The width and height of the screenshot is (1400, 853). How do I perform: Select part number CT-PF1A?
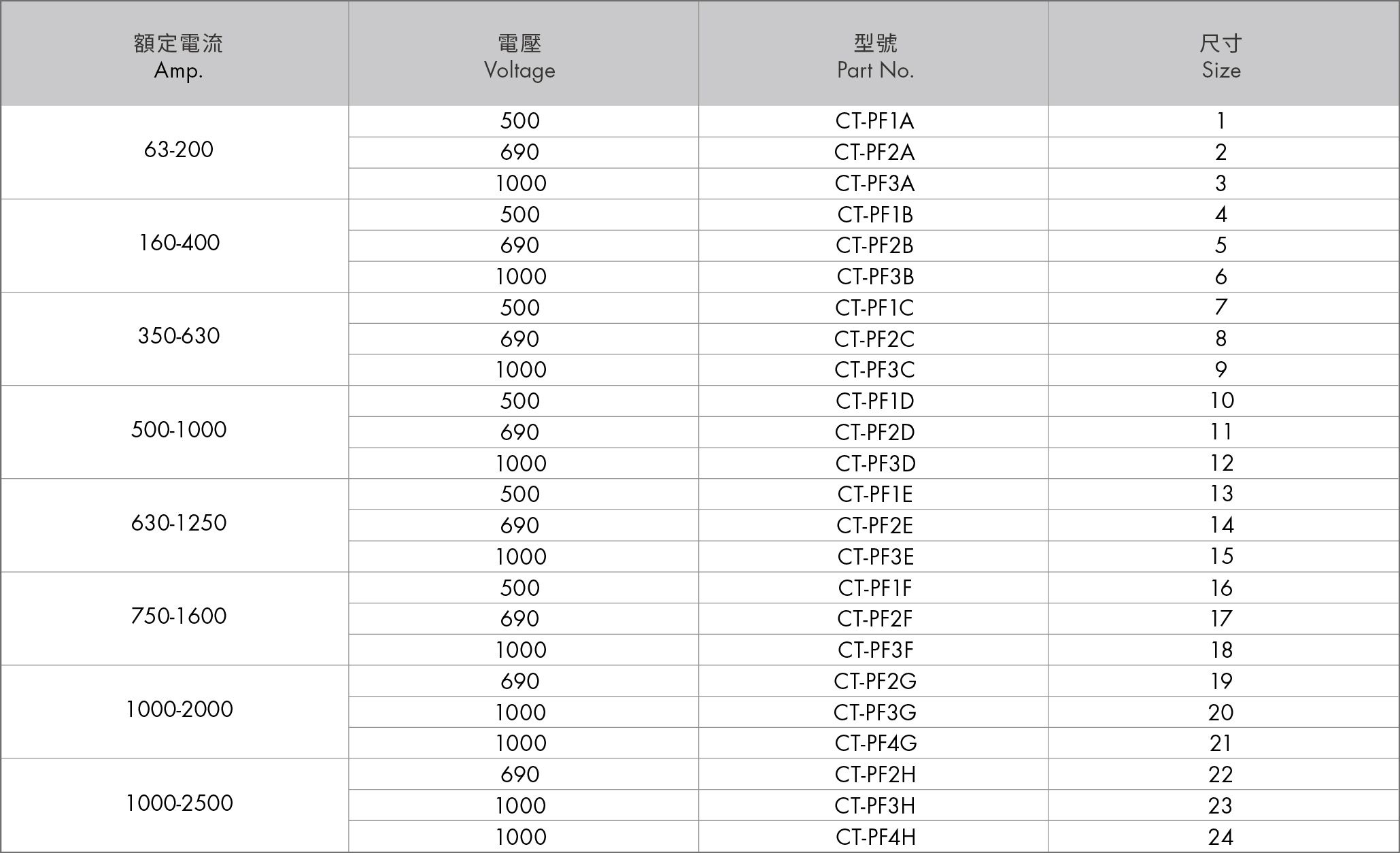click(874, 121)
